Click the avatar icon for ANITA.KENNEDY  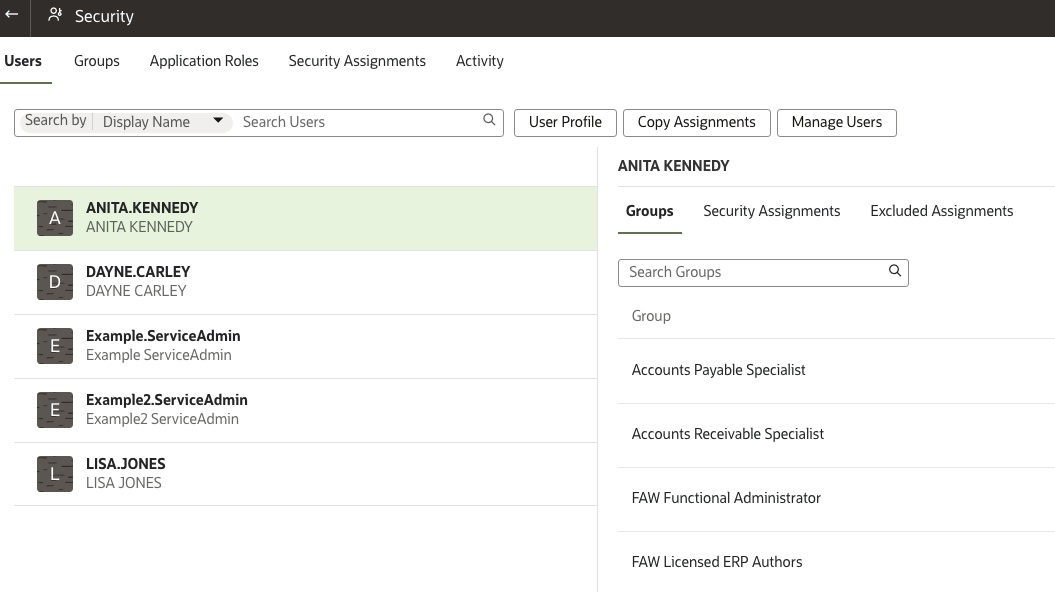(x=55, y=217)
